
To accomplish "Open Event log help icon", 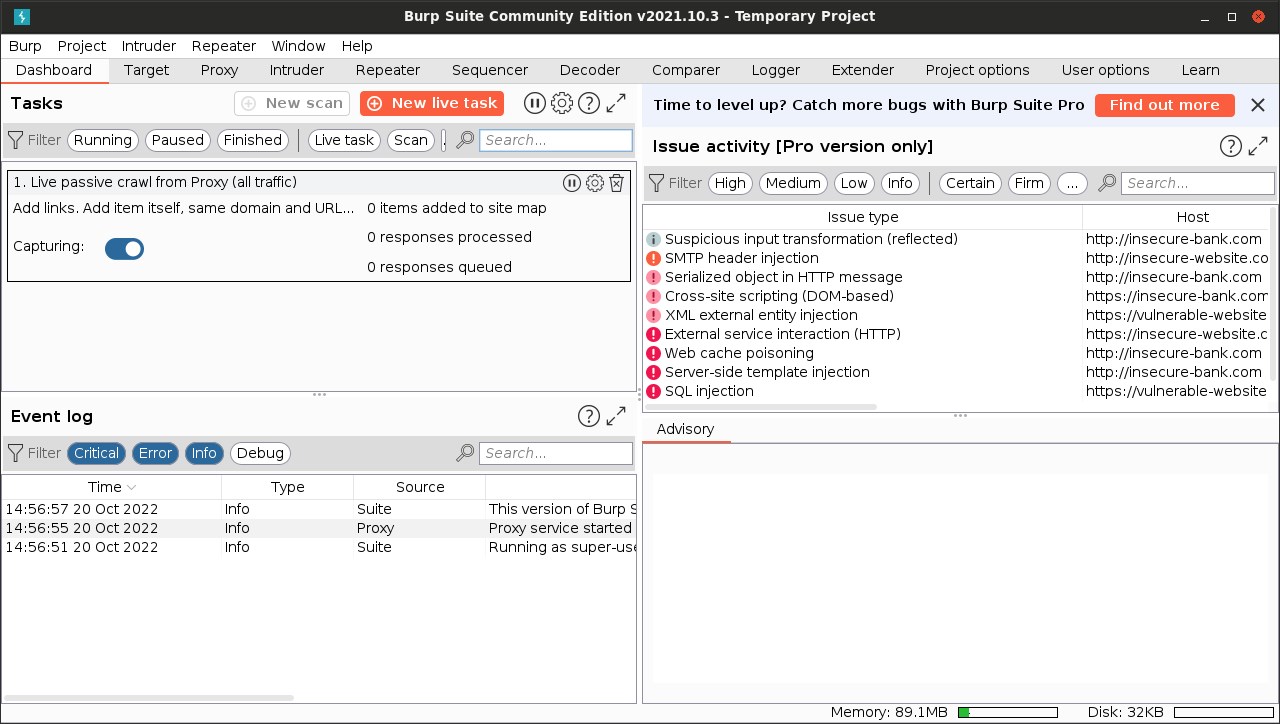I will 589,416.
